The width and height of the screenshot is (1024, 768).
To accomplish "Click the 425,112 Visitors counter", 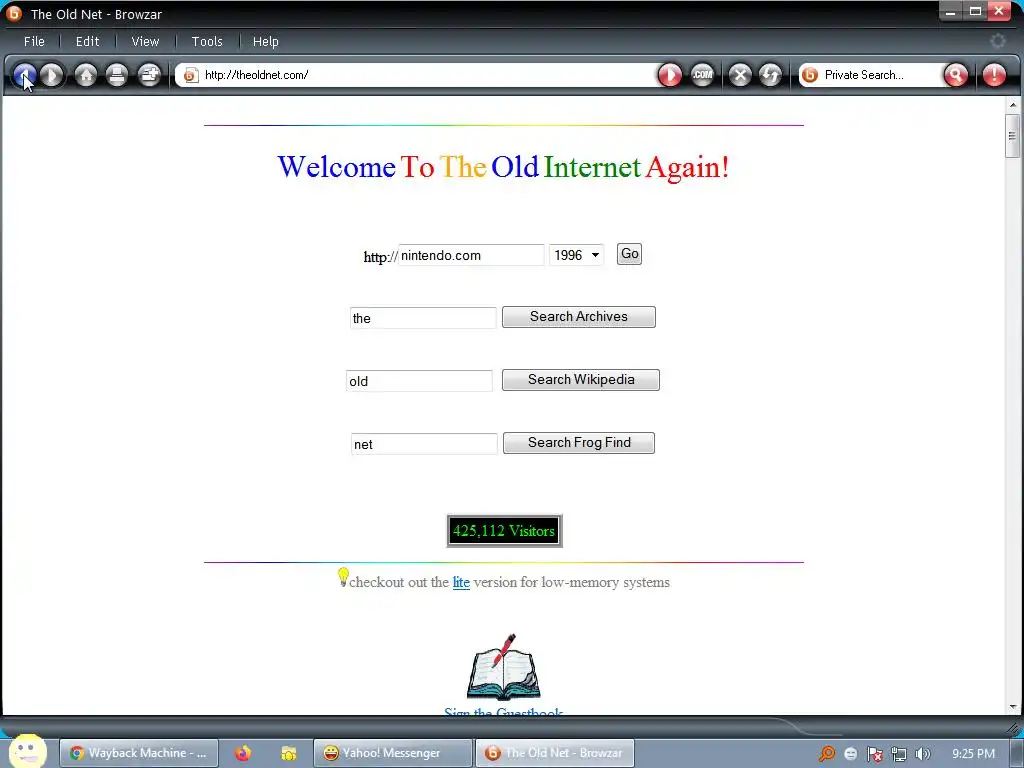I will tap(504, 531).
